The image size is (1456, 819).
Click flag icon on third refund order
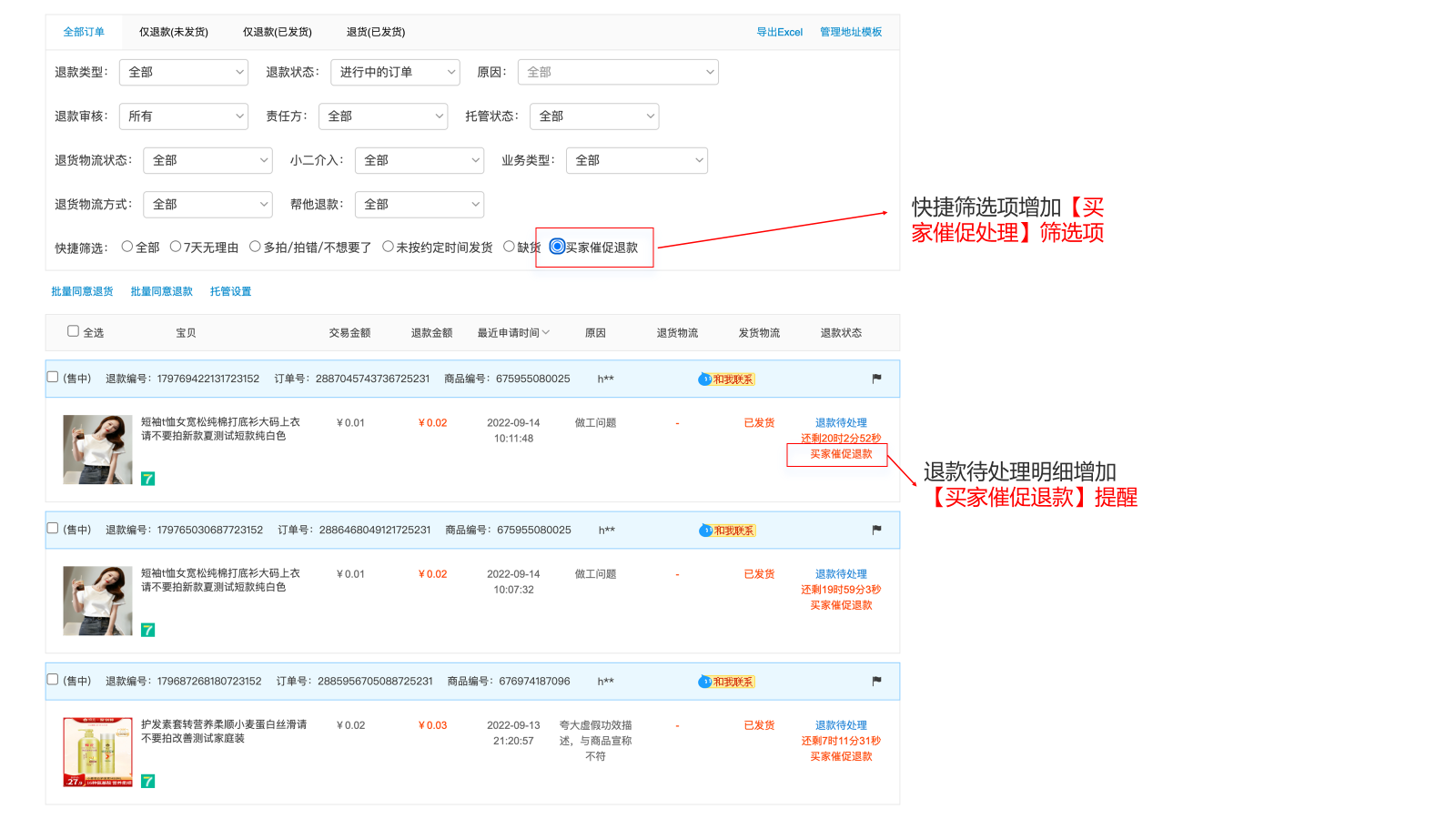[x=876, y=681]
